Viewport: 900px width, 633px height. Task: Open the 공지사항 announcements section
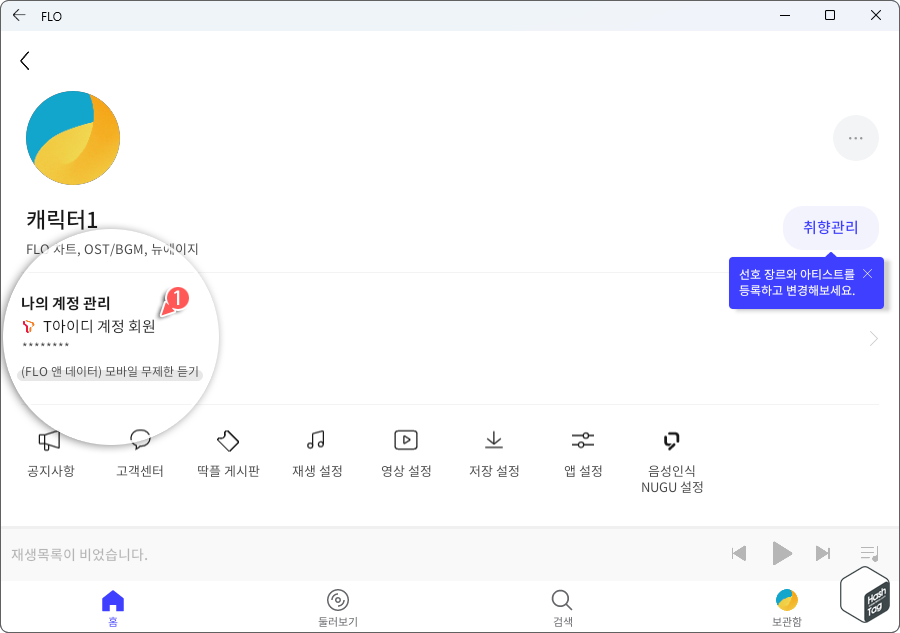tap(48, 452)
